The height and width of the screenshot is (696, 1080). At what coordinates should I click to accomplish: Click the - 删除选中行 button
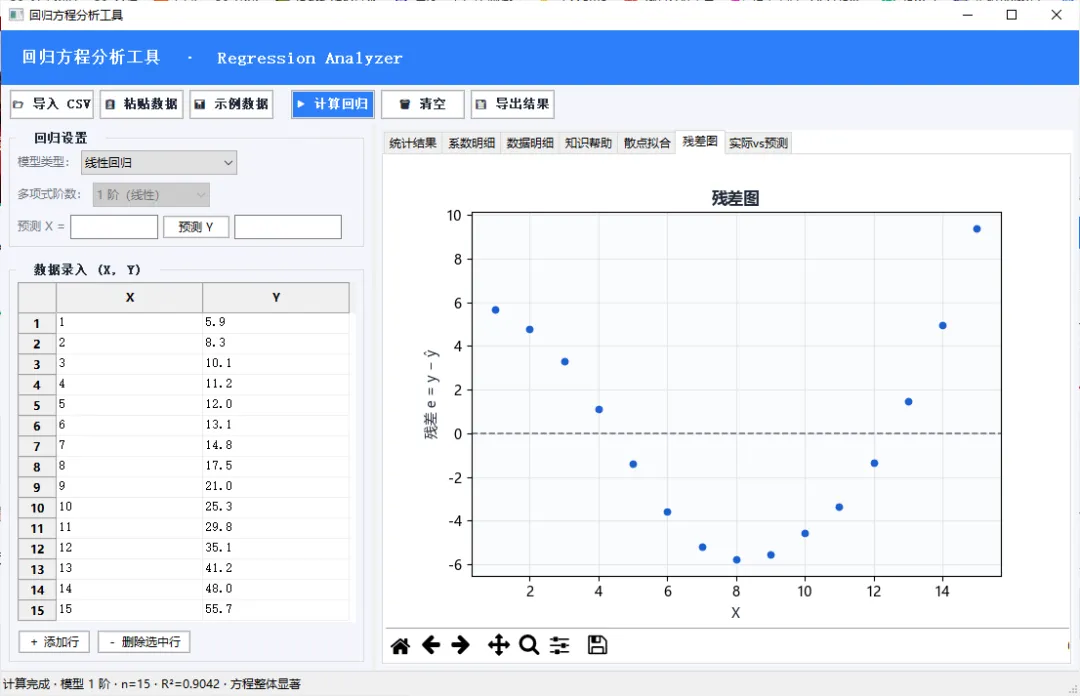144,642
